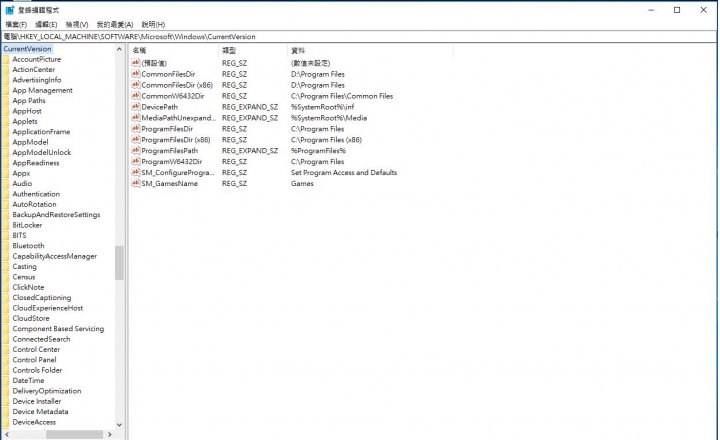
Task: Select the DeviceAccess key
Action: pos(34,422)
